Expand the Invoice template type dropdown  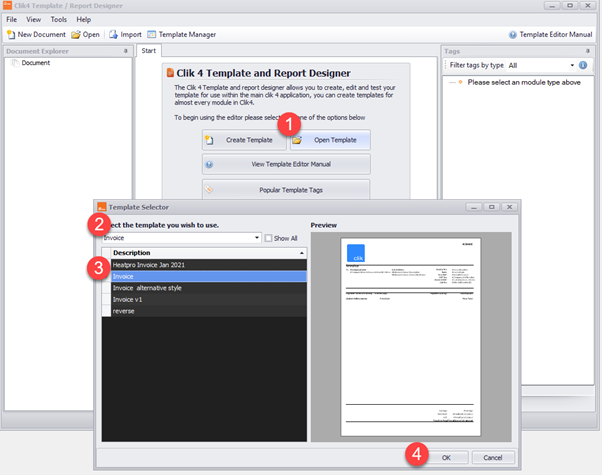click(257, 238)
